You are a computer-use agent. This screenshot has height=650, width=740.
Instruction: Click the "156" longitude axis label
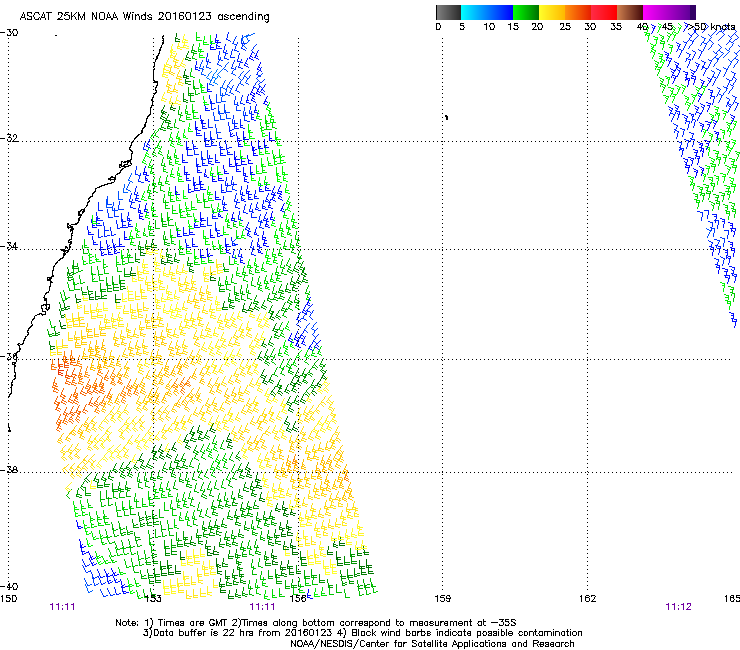[298, 599]
